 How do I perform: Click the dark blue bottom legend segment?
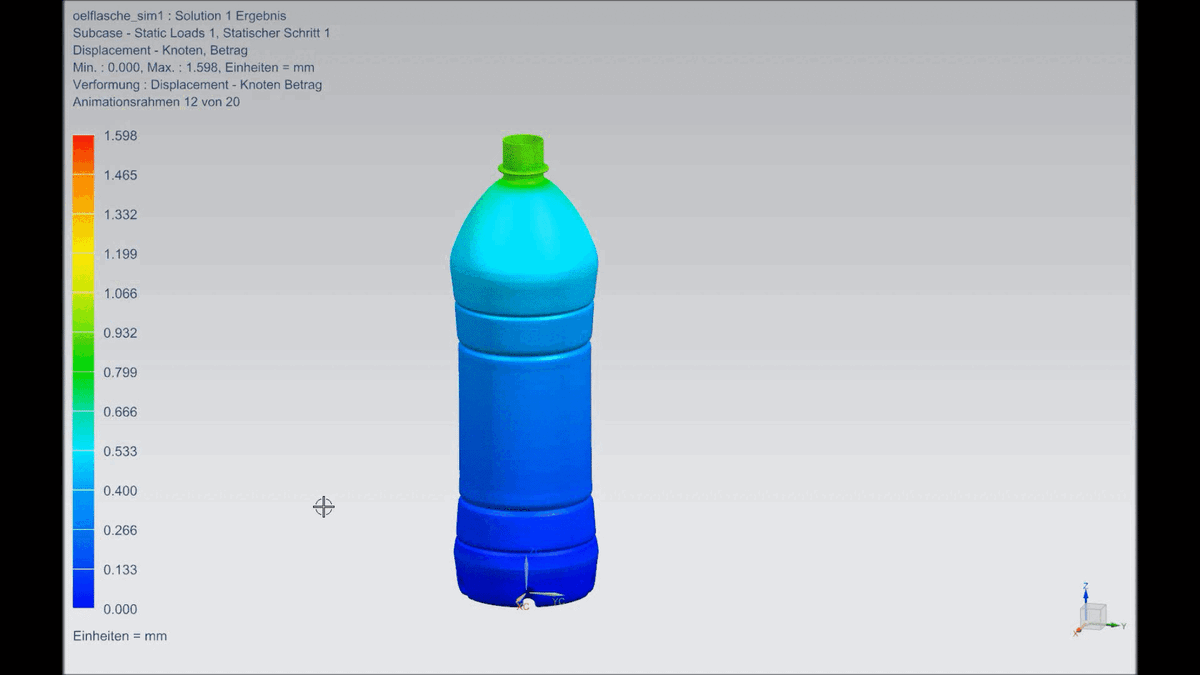84,589
